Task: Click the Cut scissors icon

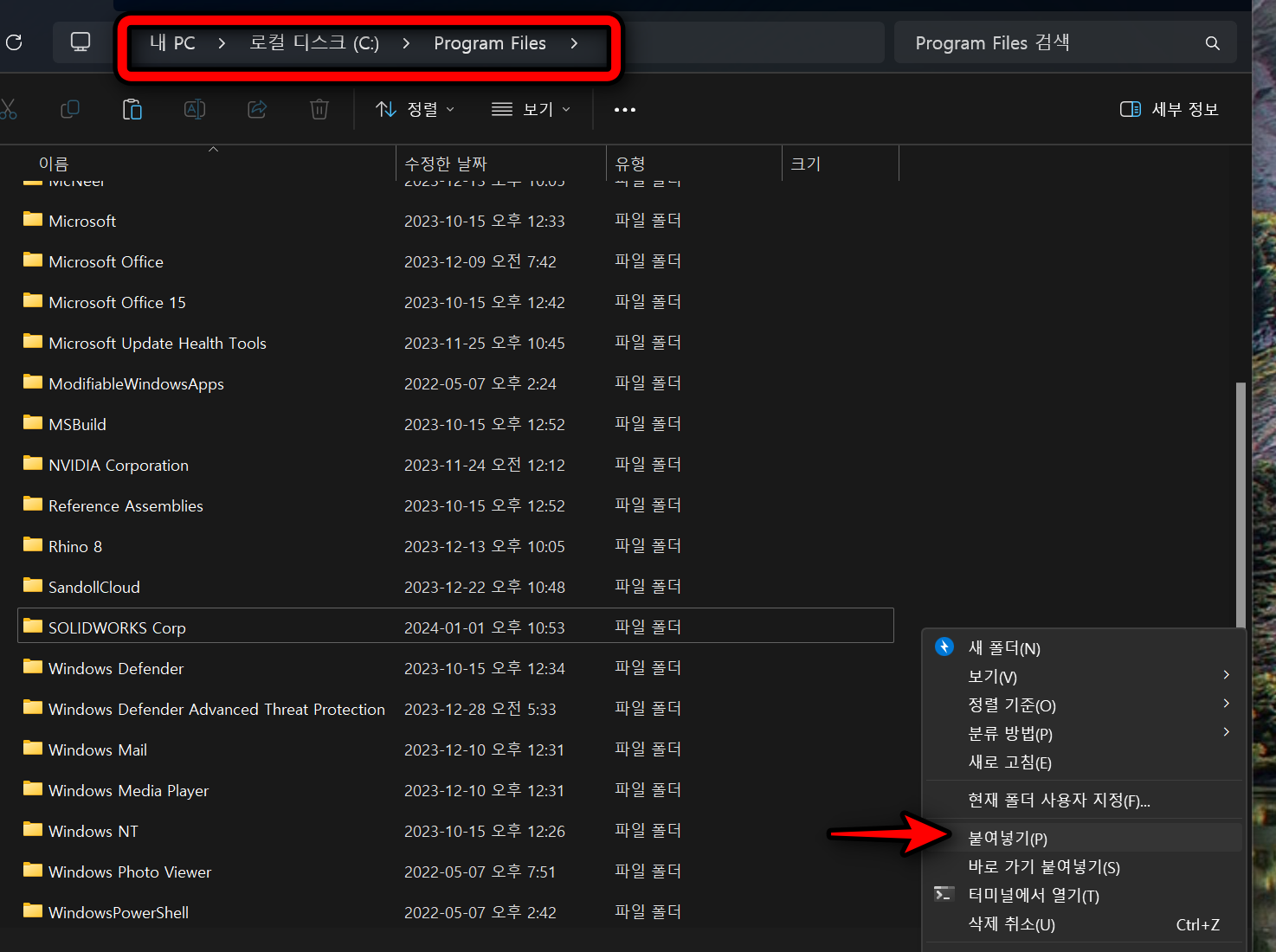Action: tap(8, 109)
